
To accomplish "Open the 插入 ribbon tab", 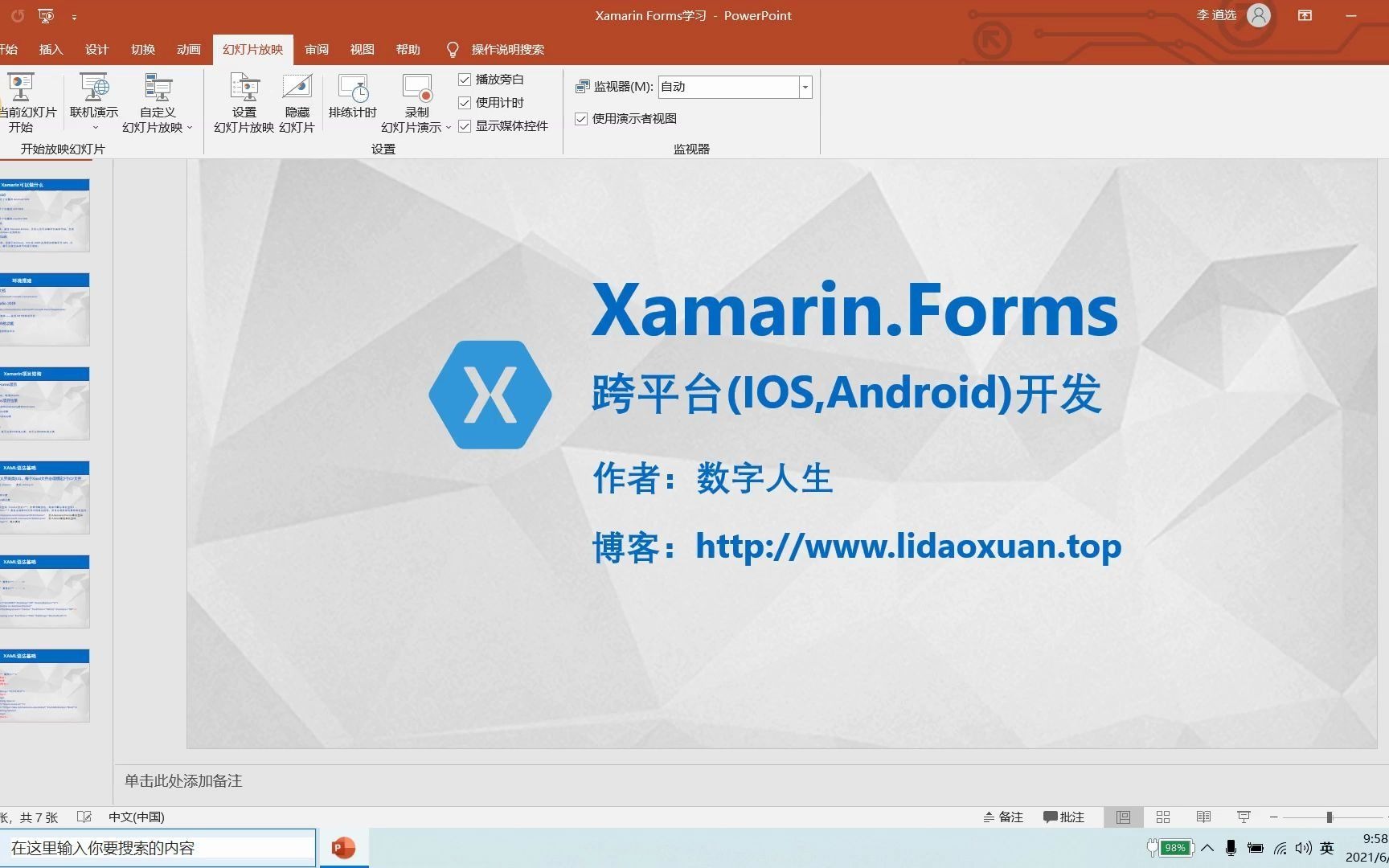I will coord(51,50).
